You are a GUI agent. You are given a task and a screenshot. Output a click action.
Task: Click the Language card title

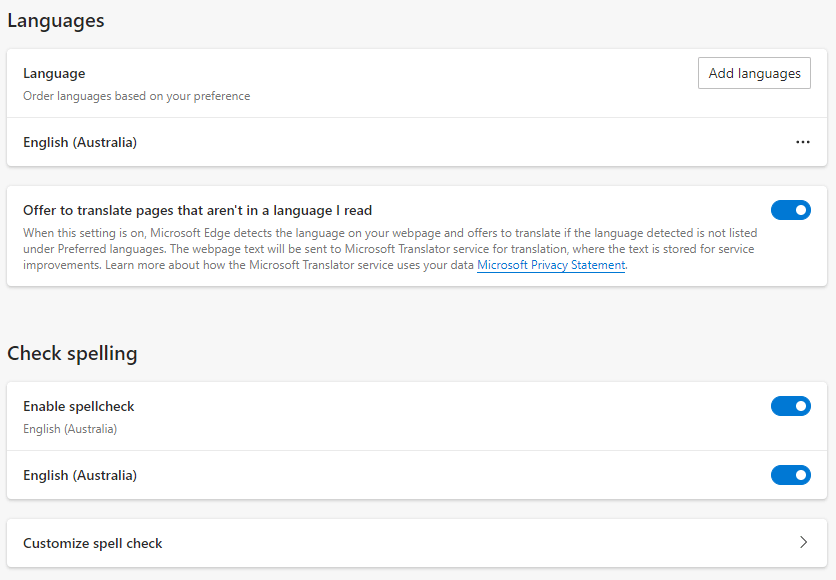(x=54, y=73)
